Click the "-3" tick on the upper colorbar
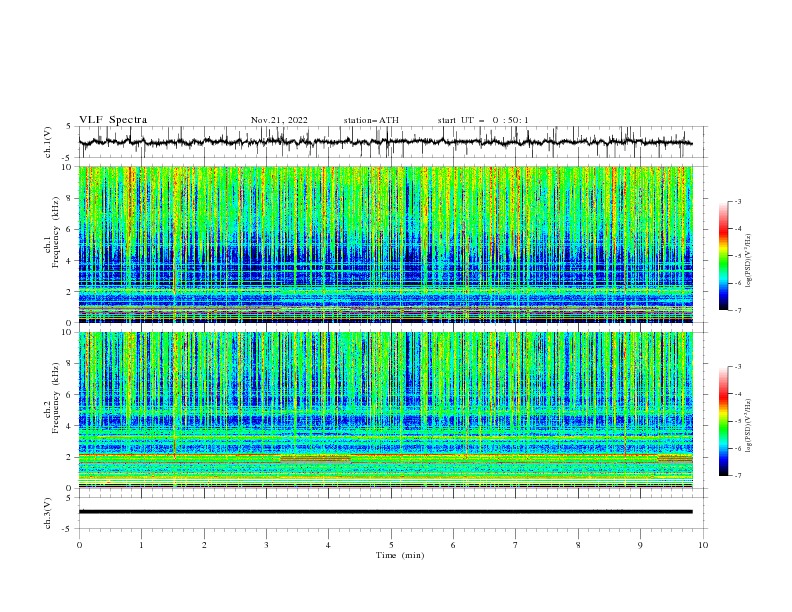This screenshot has width=792, height=612. coord(738,201)
